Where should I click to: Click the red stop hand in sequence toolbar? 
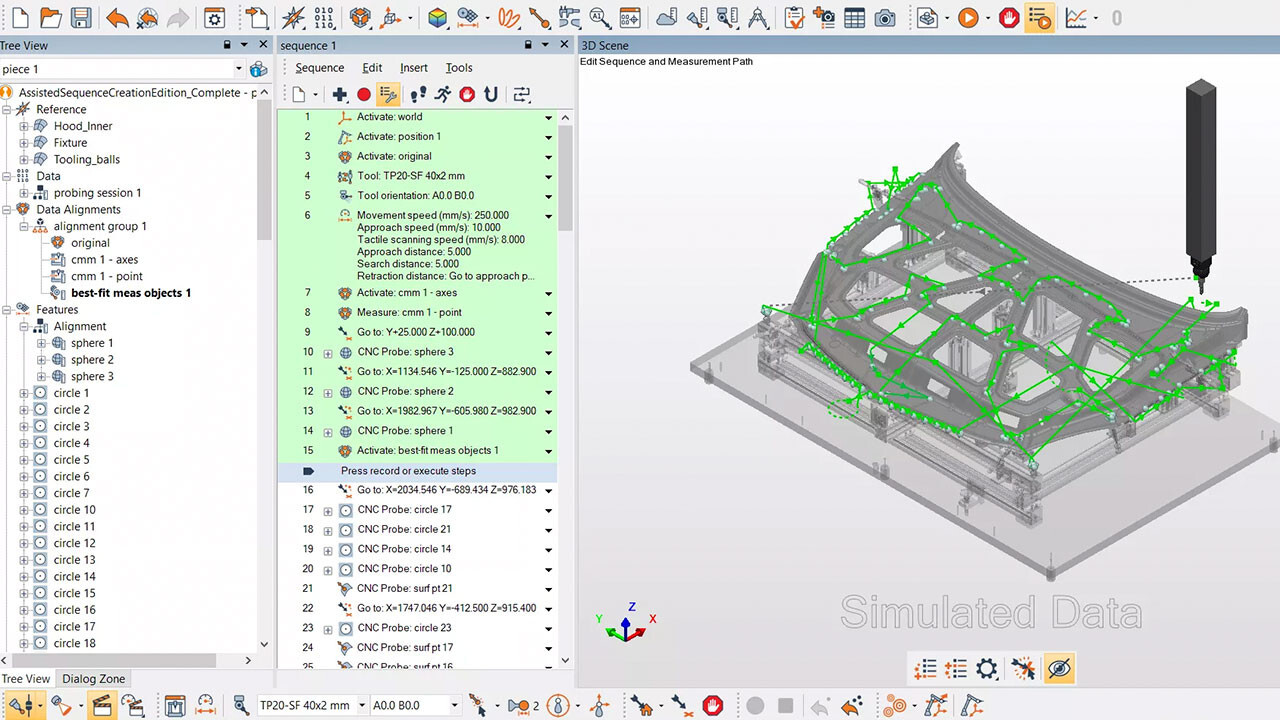click(x=467, y=94)
